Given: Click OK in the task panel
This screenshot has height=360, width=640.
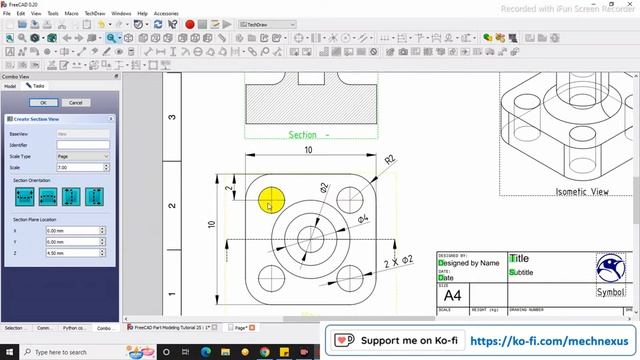Looking at the screenshot, I should (44, 103).
